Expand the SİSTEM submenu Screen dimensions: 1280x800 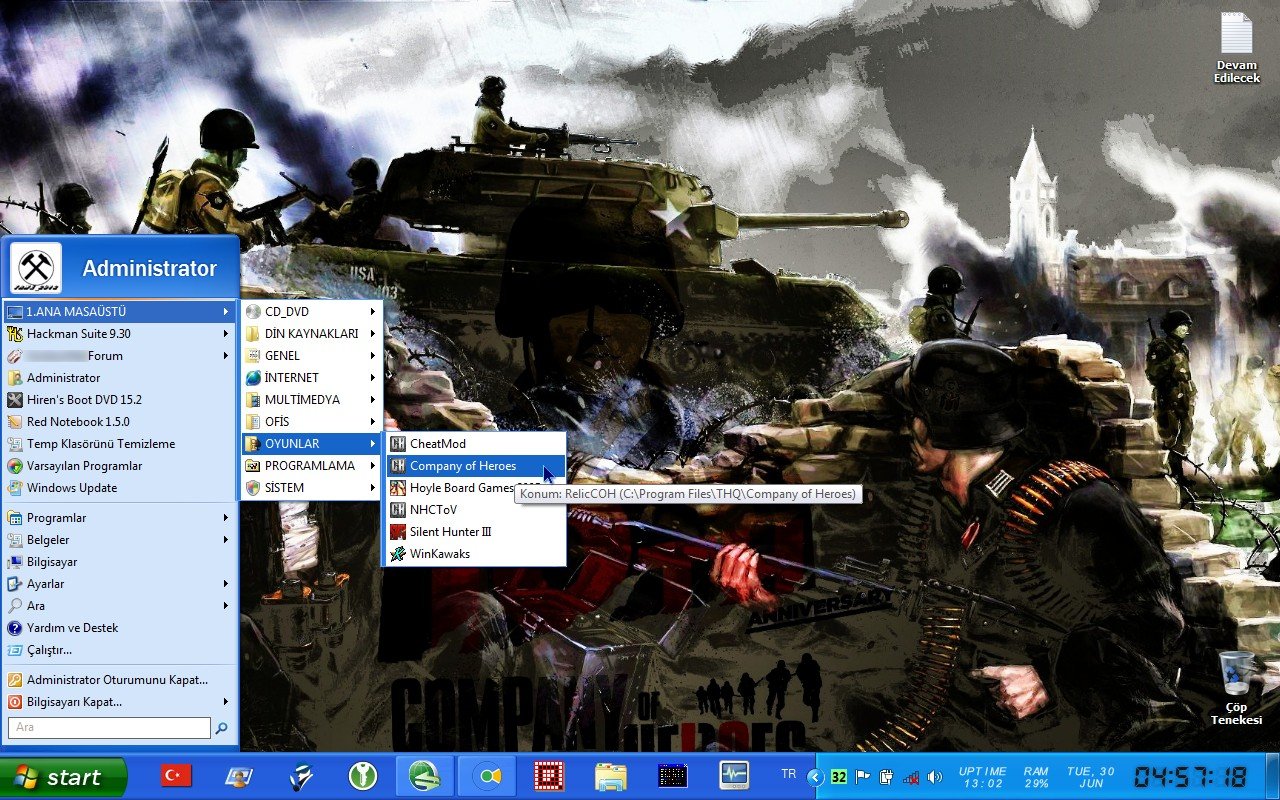click(x=312, y=488)
